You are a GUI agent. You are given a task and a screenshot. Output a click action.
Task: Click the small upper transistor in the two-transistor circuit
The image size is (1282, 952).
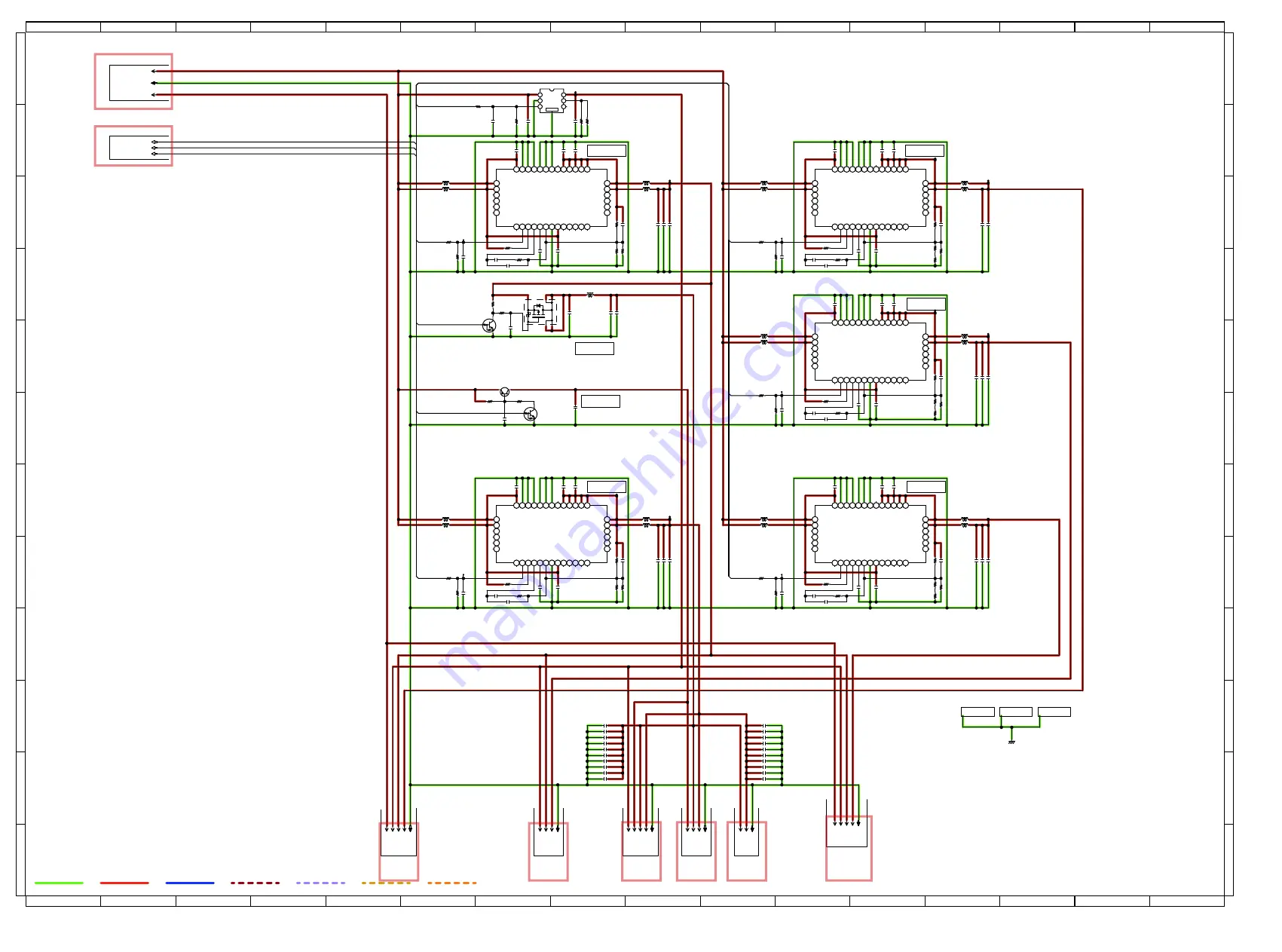505,392
